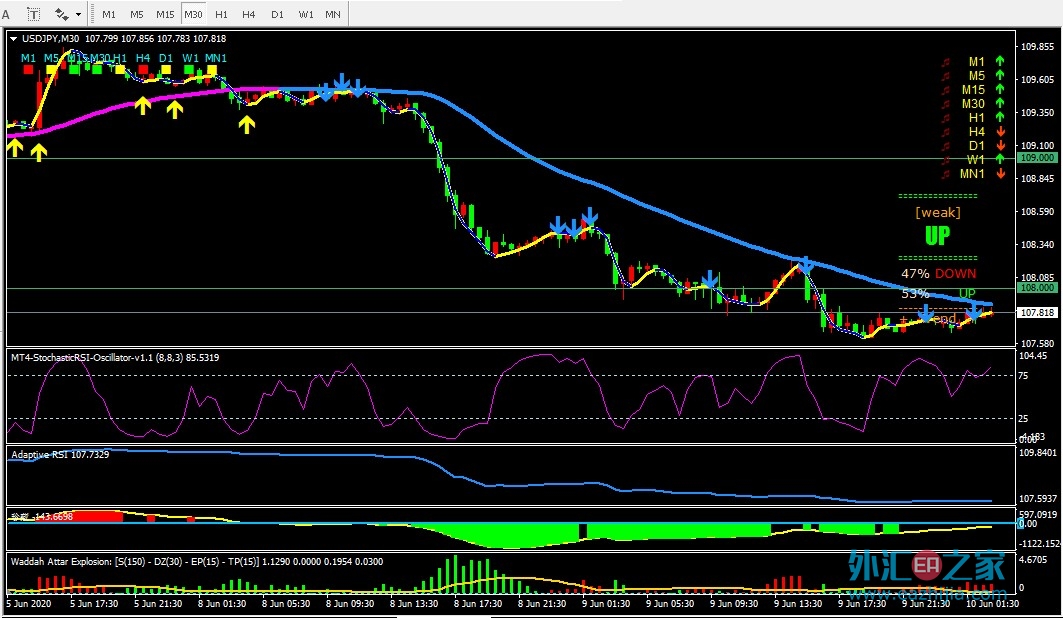Image resolution: width=1063 pixels, height=618 pixels.
Task: Click the red square under H4 label
Action: [x=142, y=69]
